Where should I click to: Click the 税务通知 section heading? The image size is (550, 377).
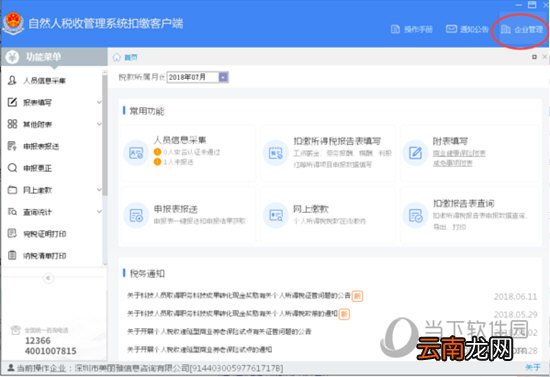click(147, 274)
